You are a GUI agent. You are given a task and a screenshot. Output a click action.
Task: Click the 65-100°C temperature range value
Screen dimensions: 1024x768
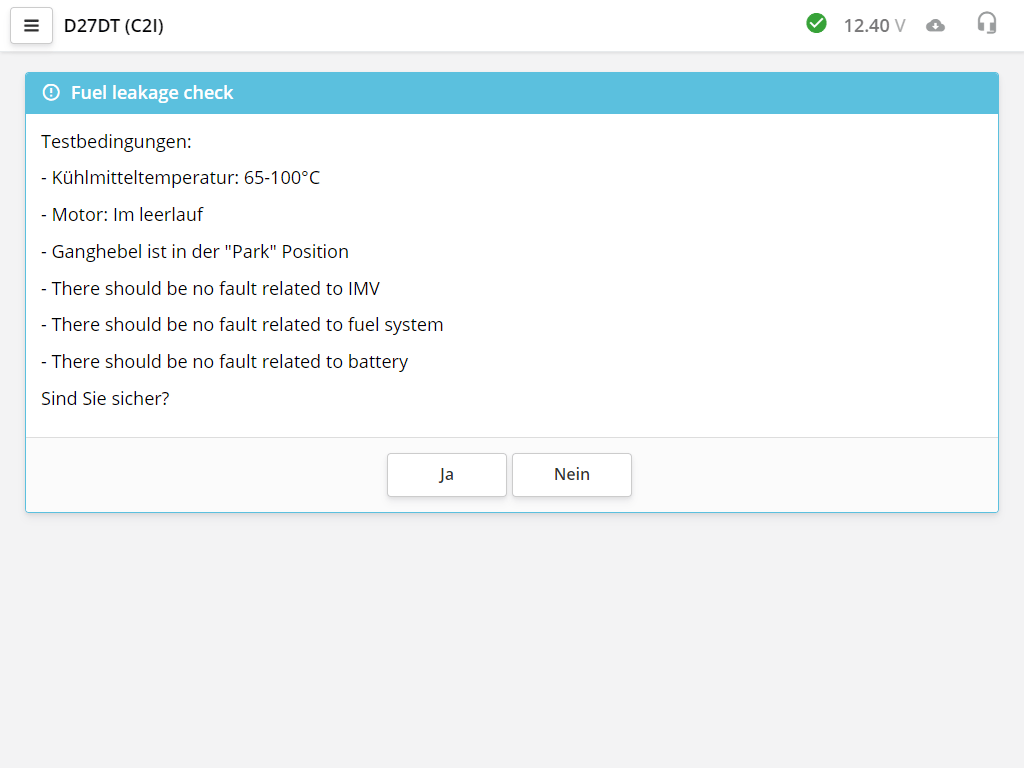tap(282, 178)
